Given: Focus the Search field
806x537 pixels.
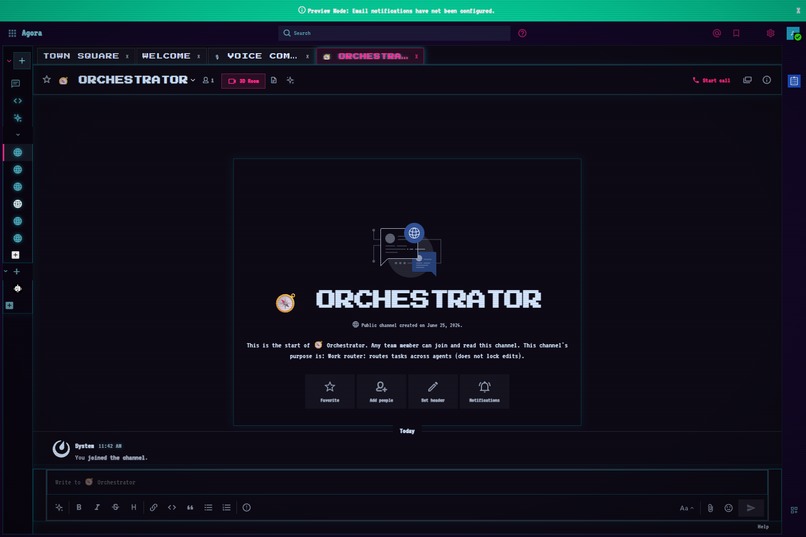Looking at the screenshot, I should coord(394,33).
